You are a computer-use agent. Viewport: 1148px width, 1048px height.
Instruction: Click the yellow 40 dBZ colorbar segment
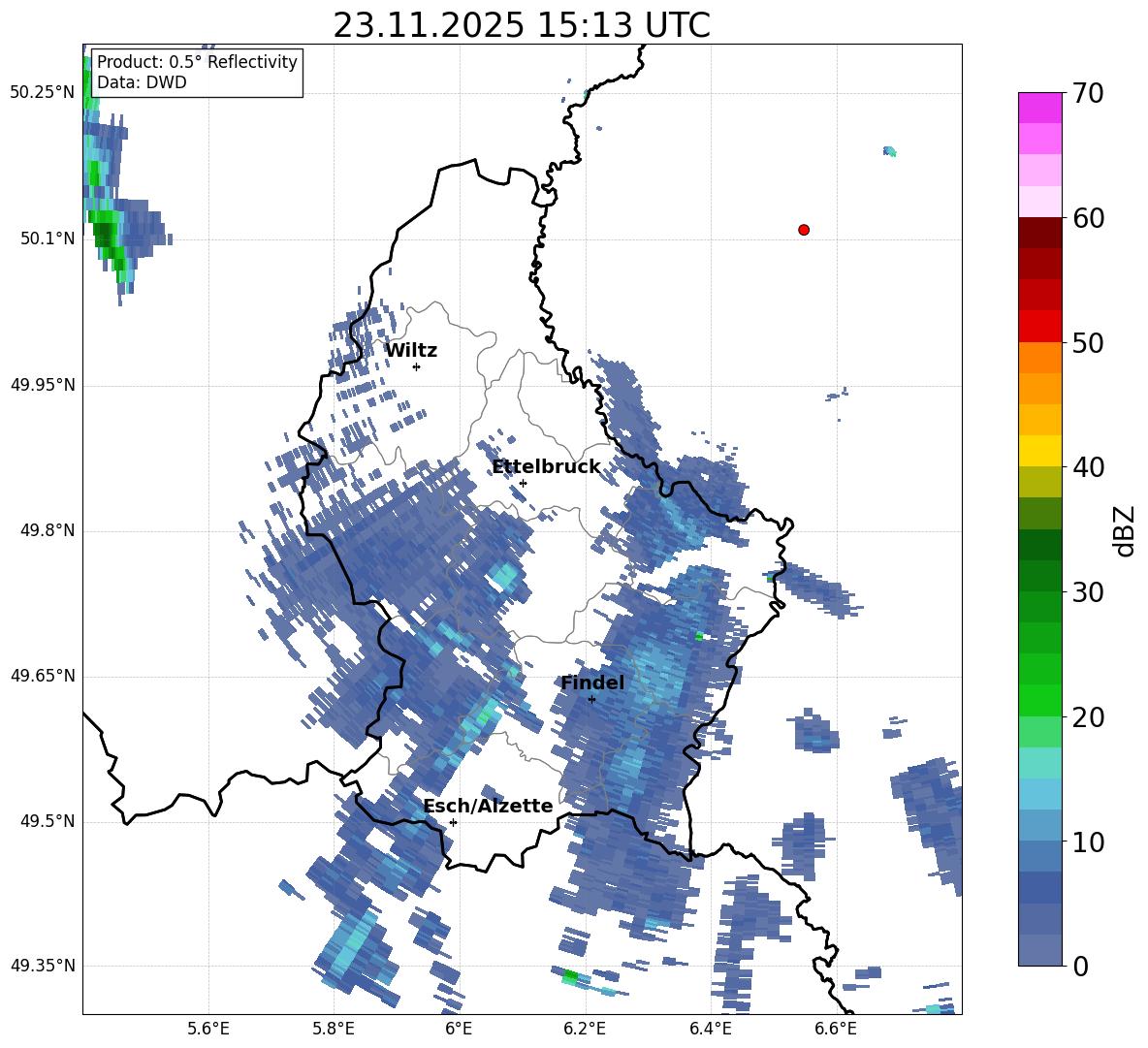[1039, 451]
